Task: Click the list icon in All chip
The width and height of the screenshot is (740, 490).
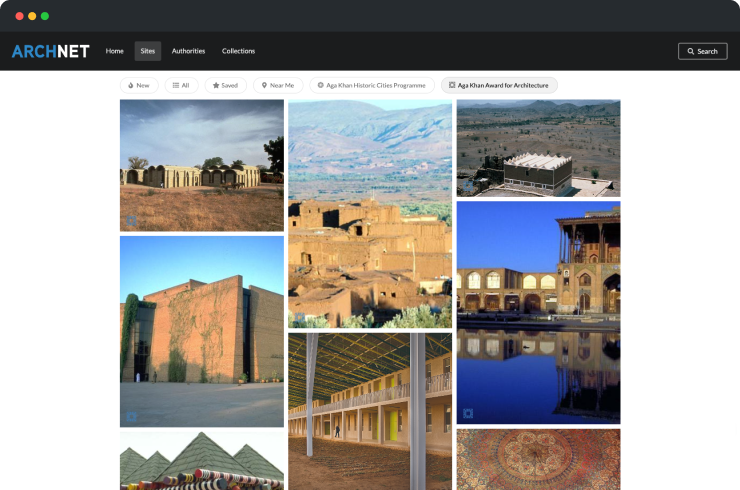Action: tap(176, 86)
